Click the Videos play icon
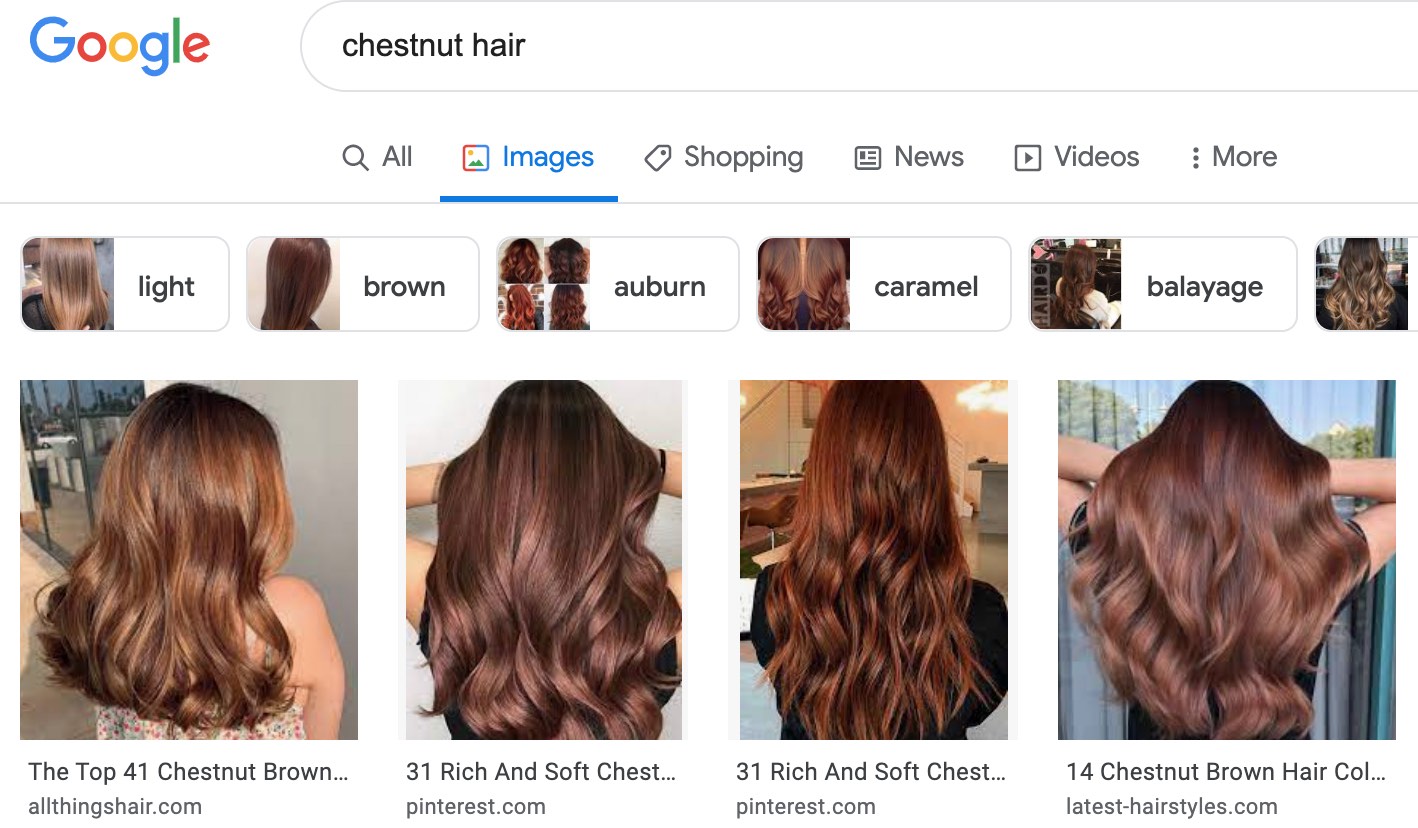Image resolution: width=1418 pixels, height=828 pixels. click(1027, 158)
